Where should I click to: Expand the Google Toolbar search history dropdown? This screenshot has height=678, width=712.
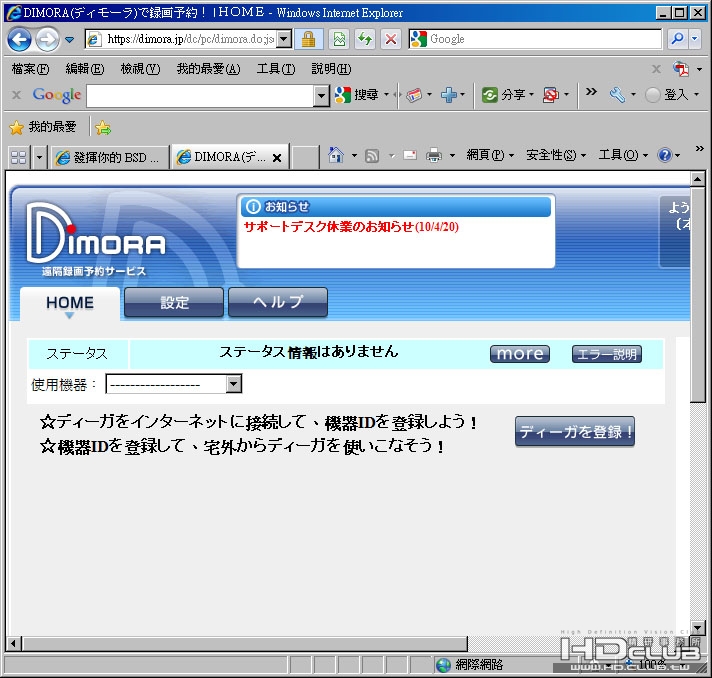click(321, 96)
